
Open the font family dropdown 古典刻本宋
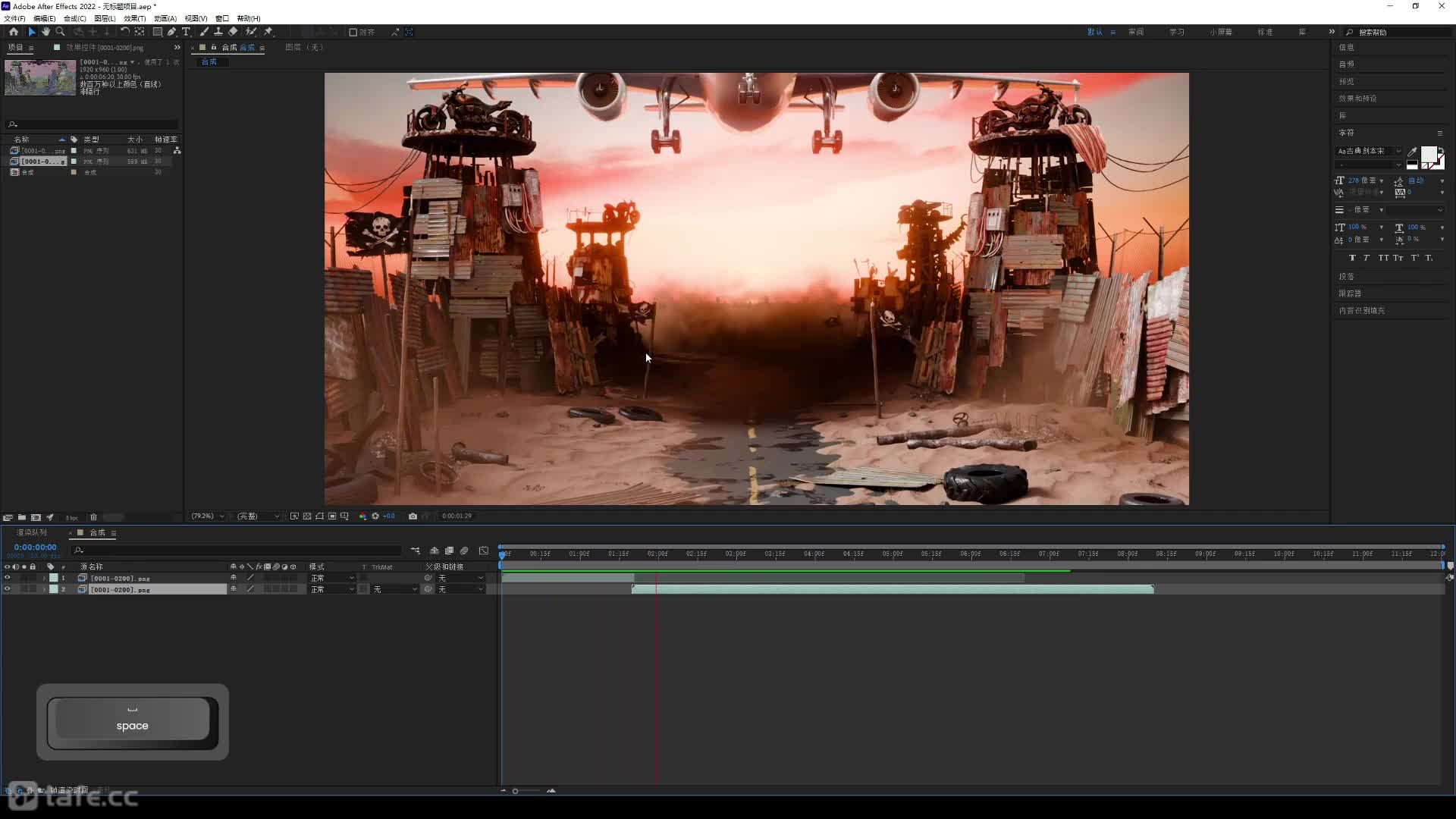(1370, 151)
